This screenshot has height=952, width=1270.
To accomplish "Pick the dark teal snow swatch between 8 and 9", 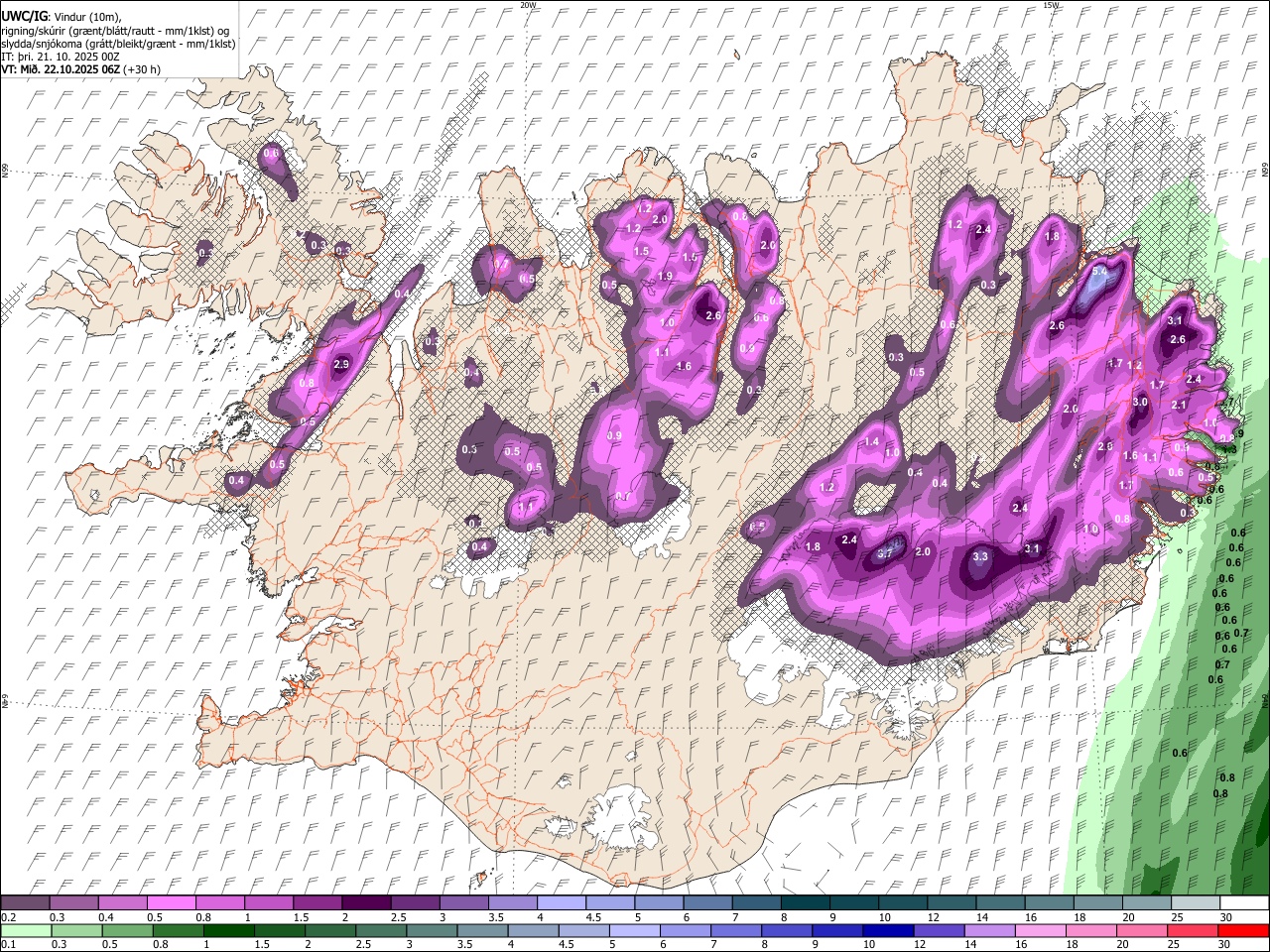I will coord(804,902).
